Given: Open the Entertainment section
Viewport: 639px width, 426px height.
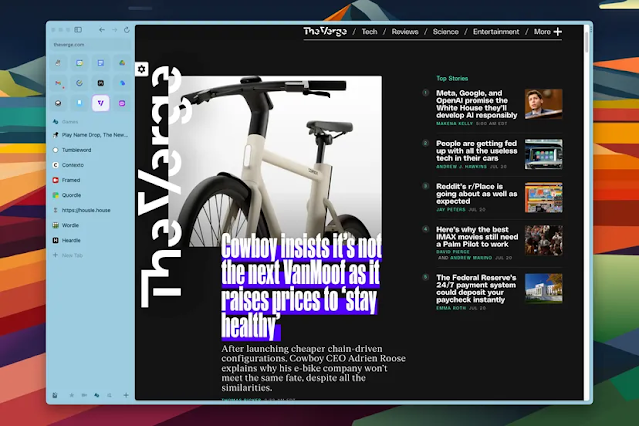Looking at the screenshot, I should (x=496, y=32).
